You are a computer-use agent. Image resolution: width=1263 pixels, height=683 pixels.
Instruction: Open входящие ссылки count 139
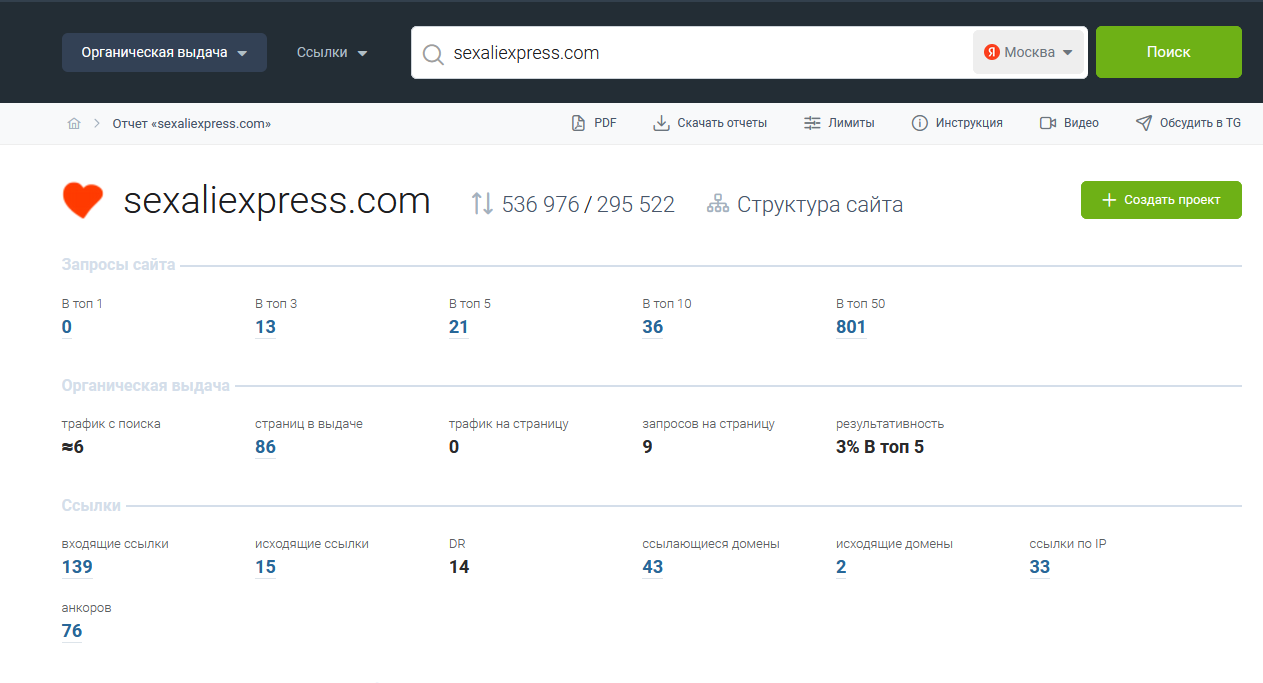(77, 567)
